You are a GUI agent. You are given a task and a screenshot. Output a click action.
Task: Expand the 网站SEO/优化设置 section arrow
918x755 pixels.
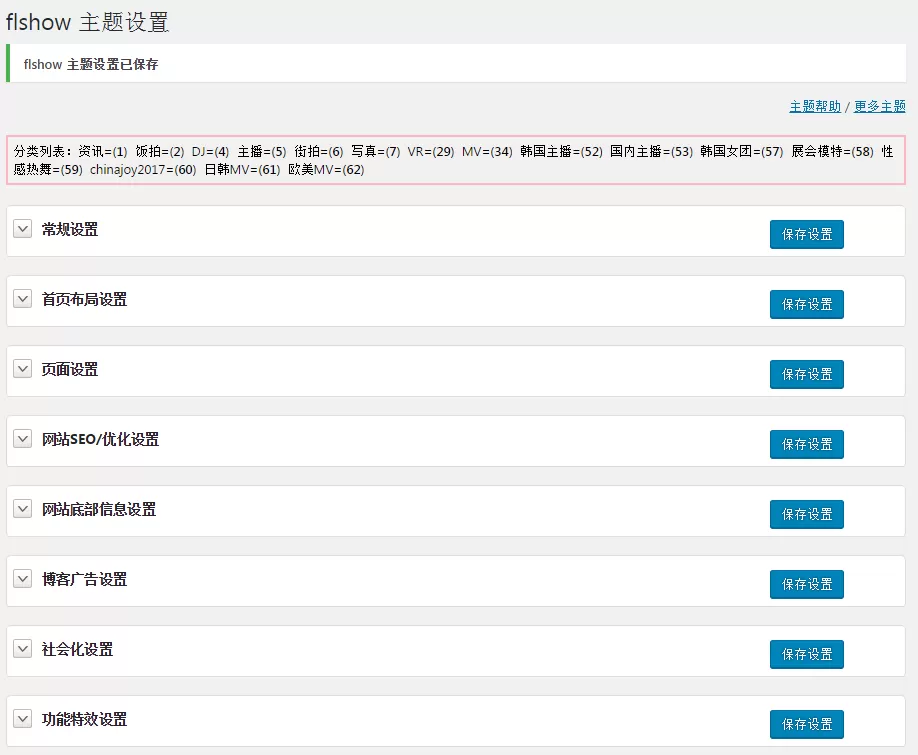pos(23,439)
